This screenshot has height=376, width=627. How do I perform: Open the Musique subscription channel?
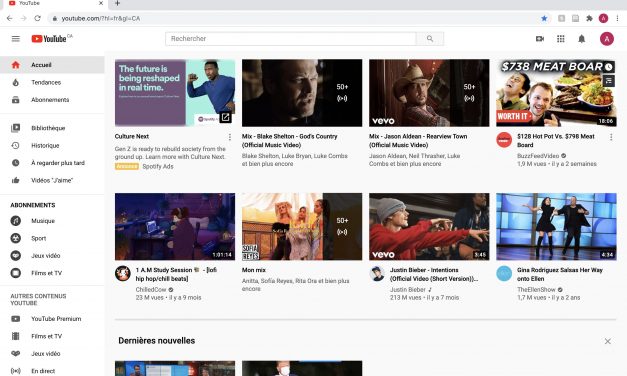pyautogui.click(x=52, y=221)
